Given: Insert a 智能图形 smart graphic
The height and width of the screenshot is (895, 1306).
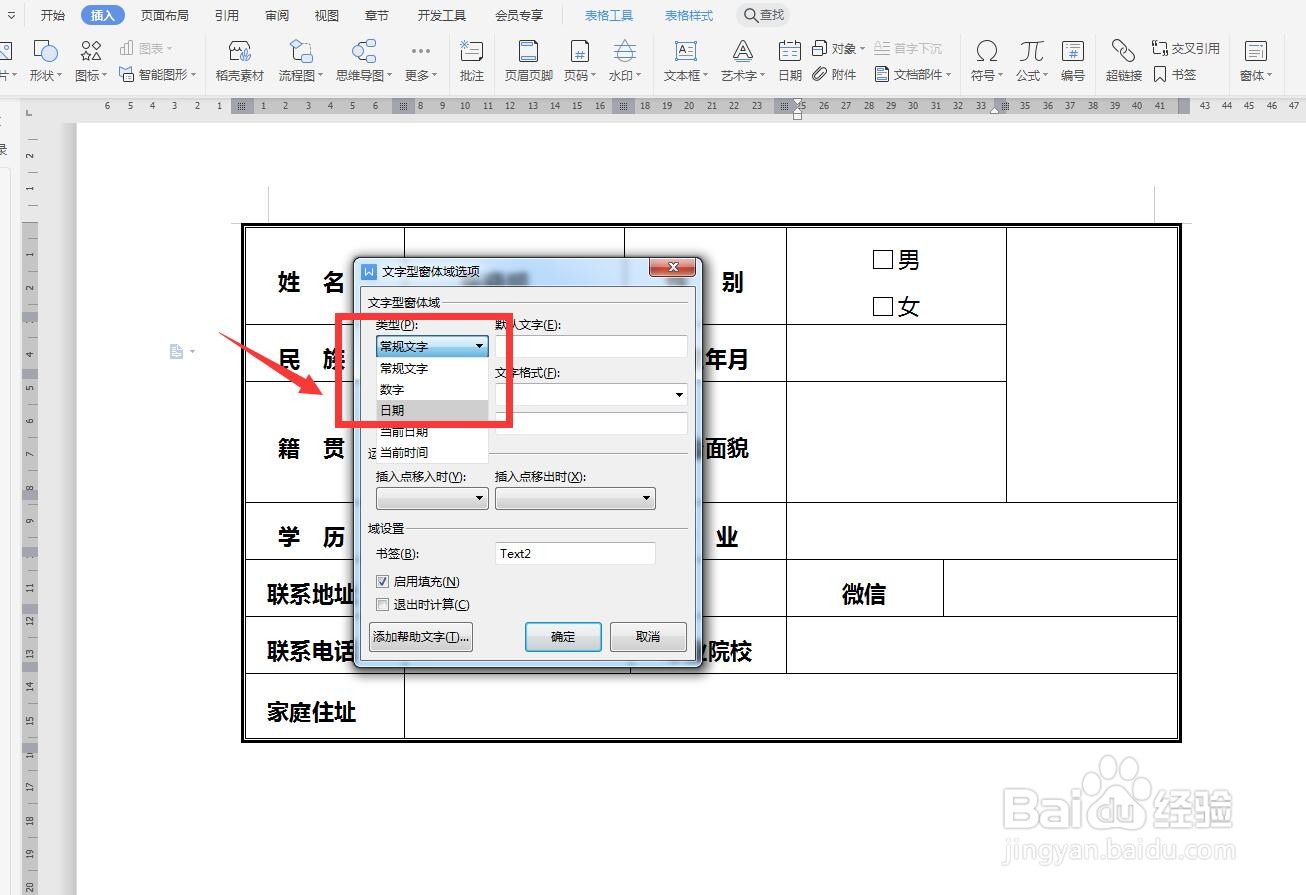Looking at the screenshot, I should 156,75.
